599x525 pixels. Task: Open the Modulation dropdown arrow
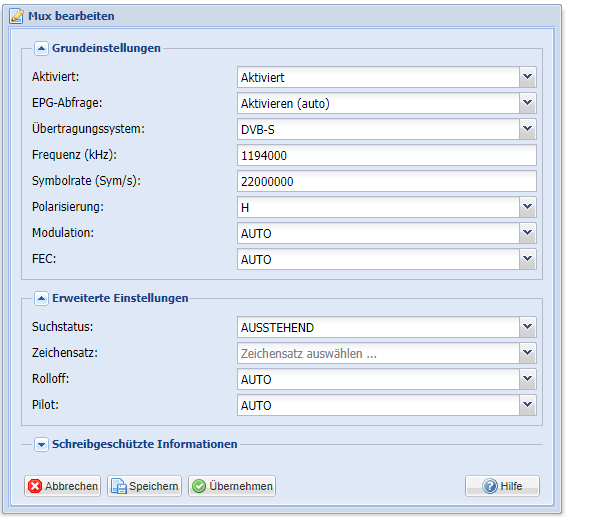click(x=528, y=233)
